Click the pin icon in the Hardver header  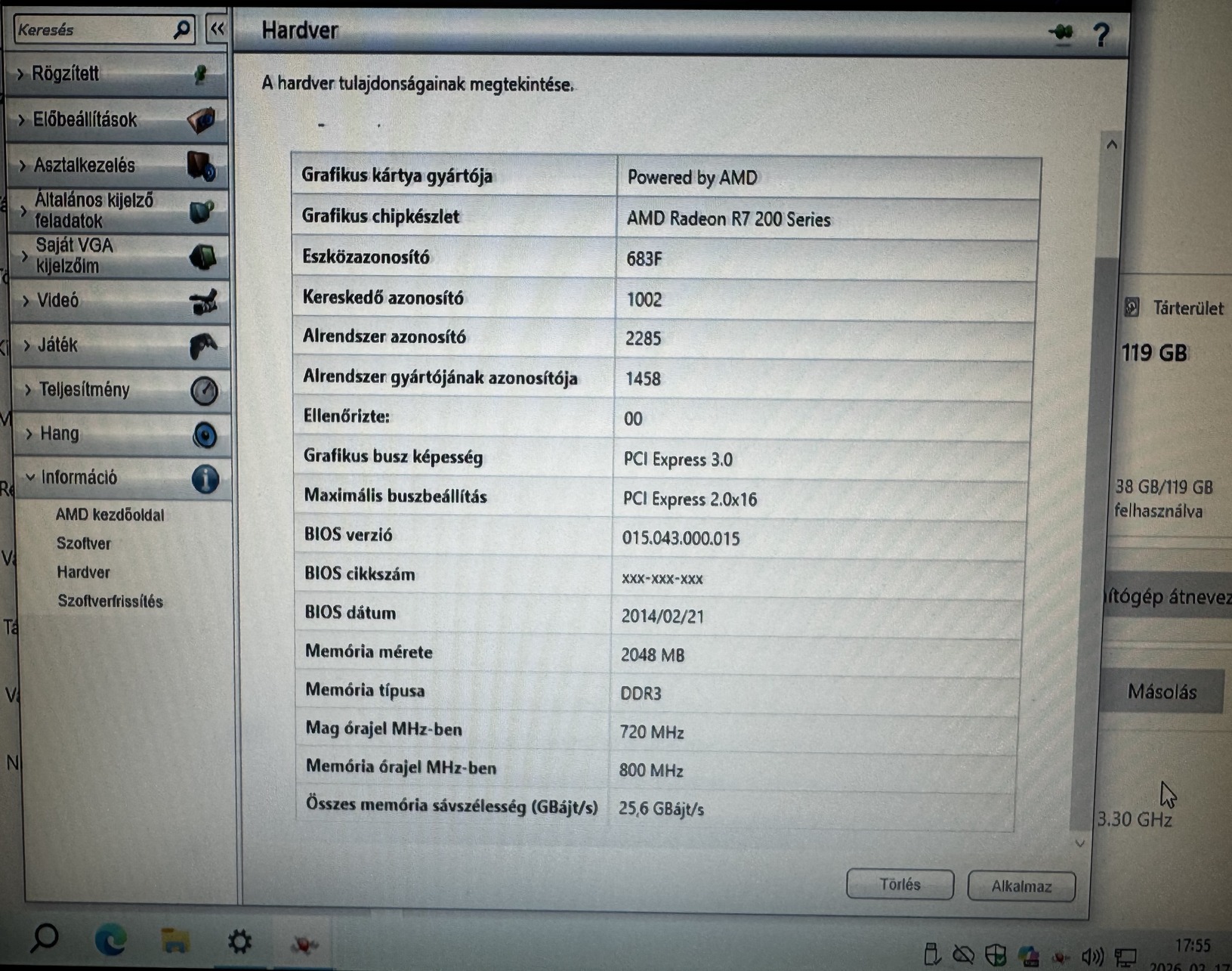coord(1061,32)
